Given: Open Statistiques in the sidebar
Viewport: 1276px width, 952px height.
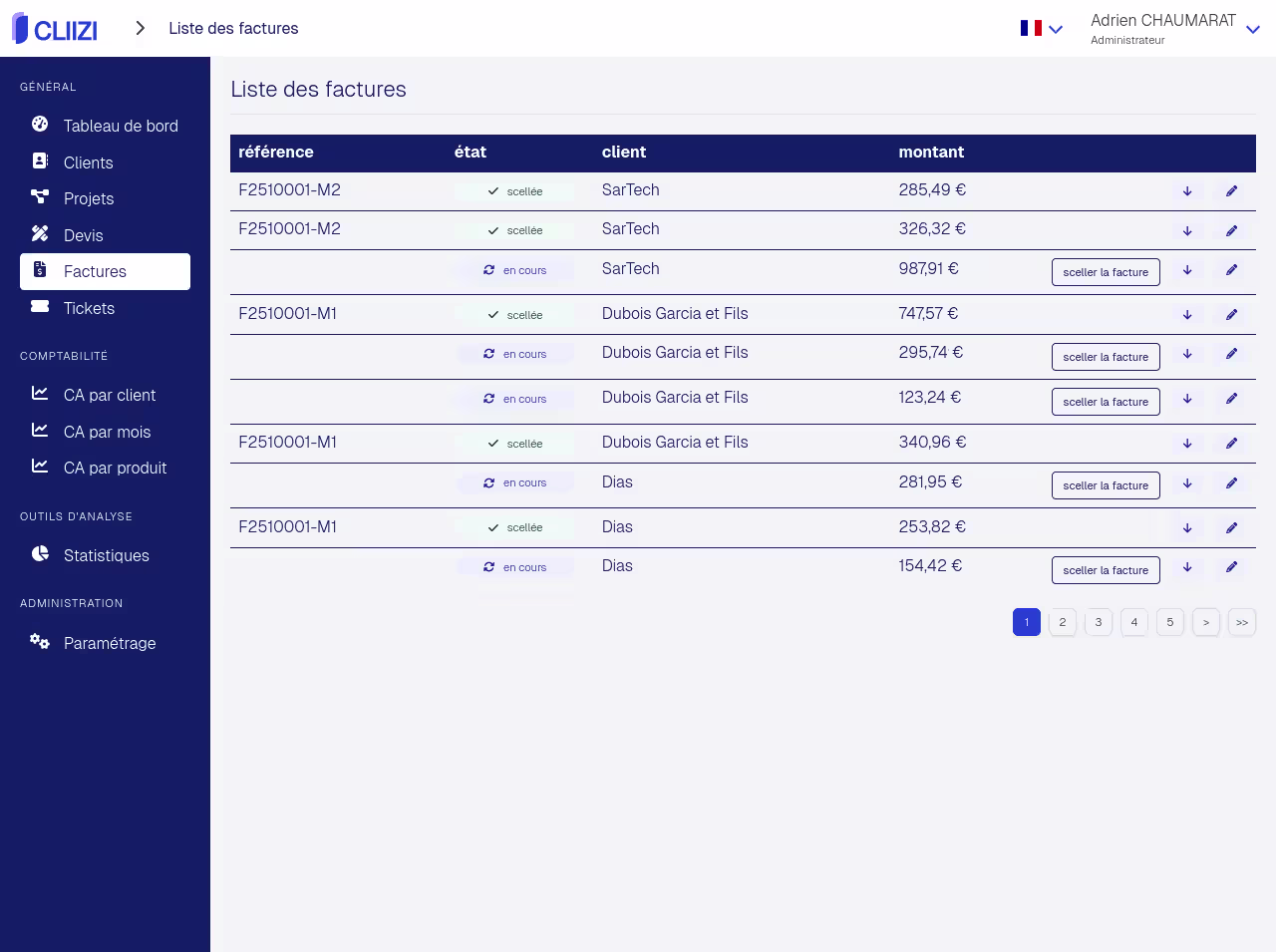Looking at the screenshot, I should coord(106,555).
